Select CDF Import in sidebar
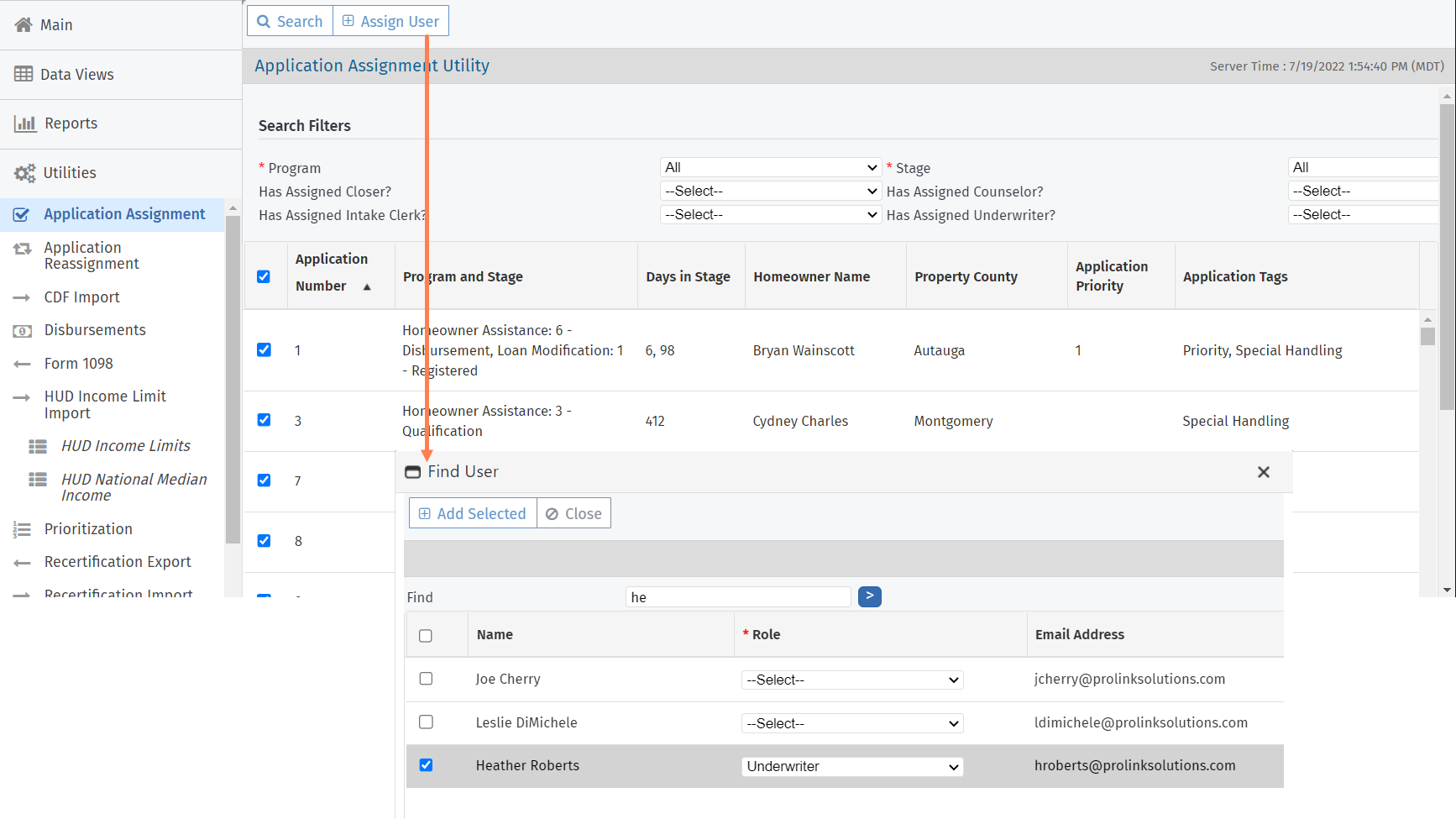Viewport: 1456px width, 819px height. point(81,297)
